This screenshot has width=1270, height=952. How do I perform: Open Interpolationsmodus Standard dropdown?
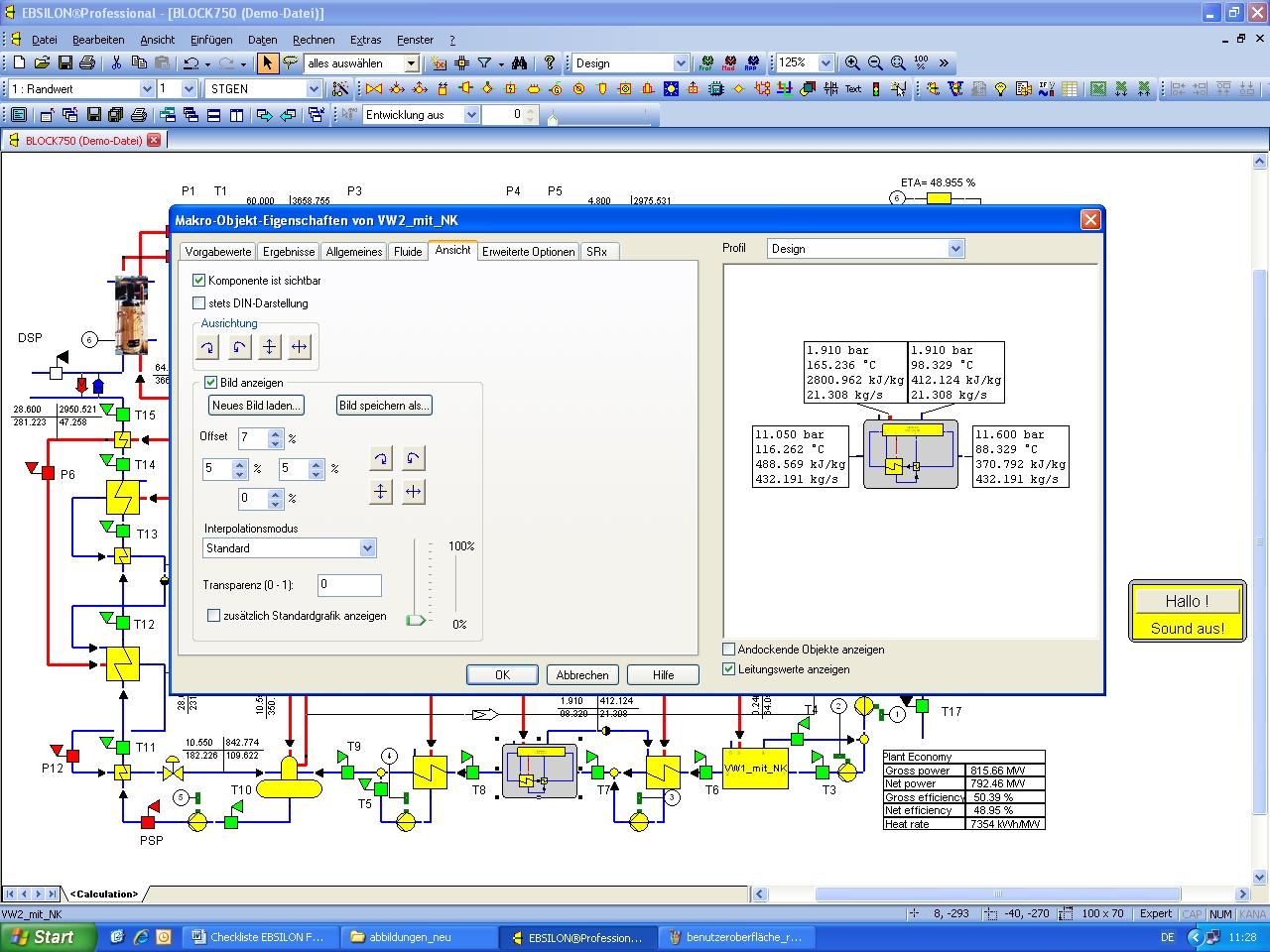tap(367, 548)
